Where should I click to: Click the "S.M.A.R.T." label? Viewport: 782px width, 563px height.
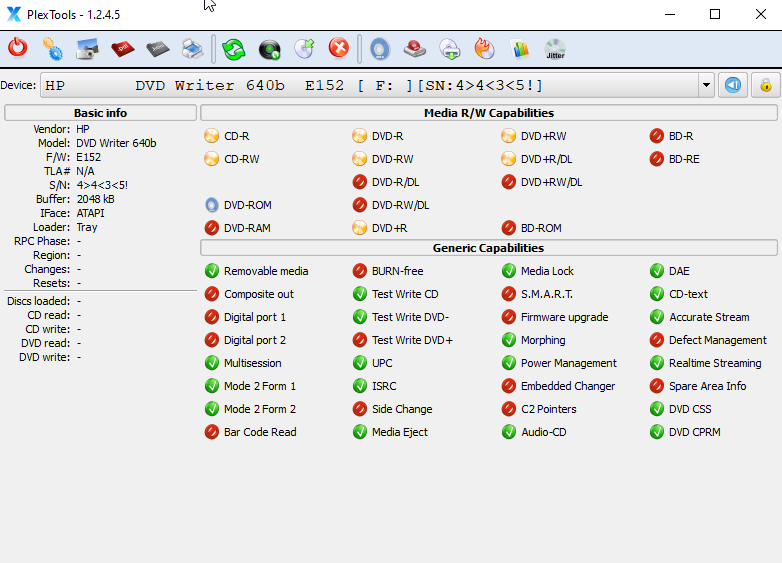(x=547, y=294)
